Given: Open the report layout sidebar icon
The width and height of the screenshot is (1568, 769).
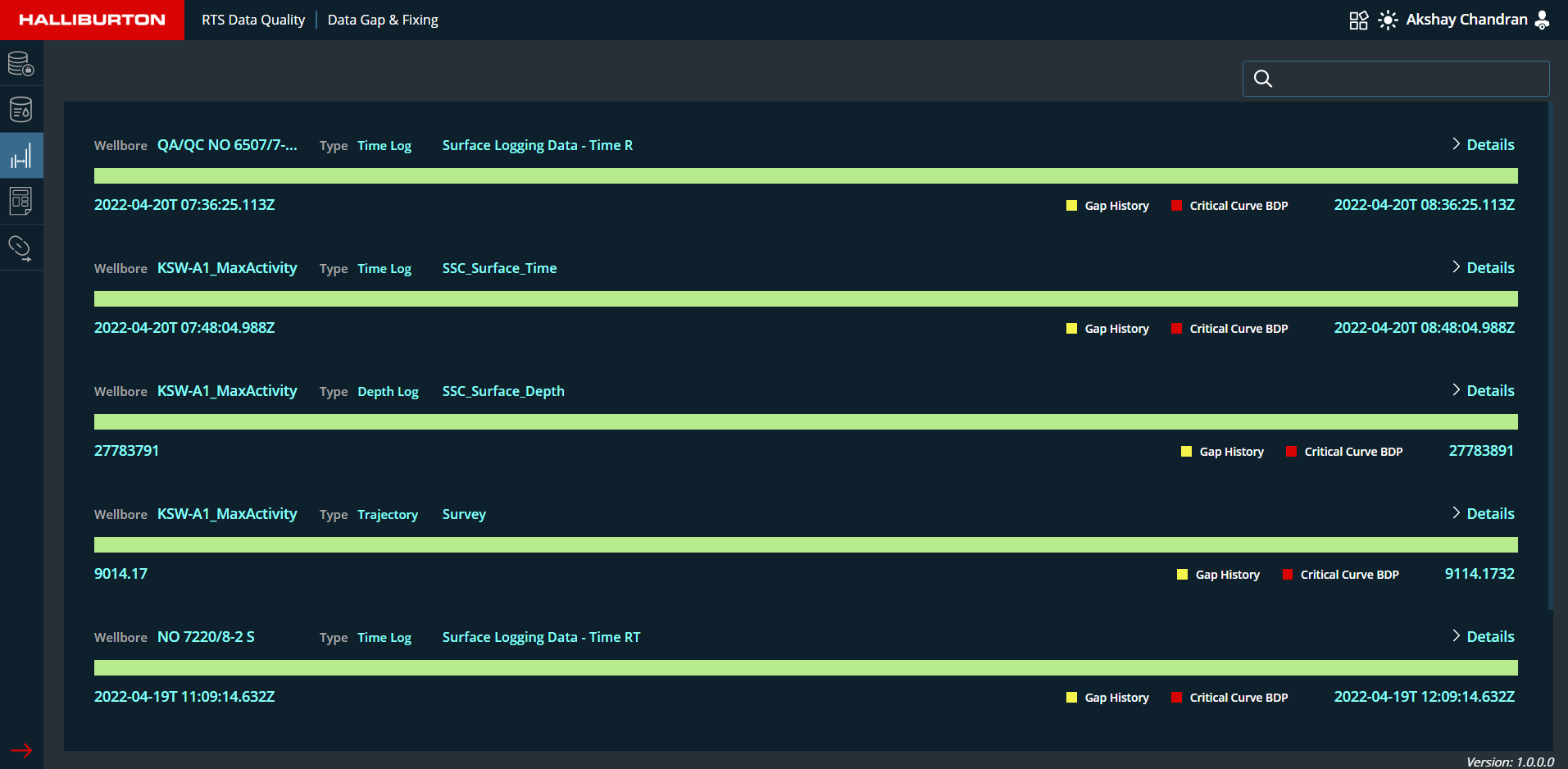Looking at the screenshot, I should coord(20,202).
